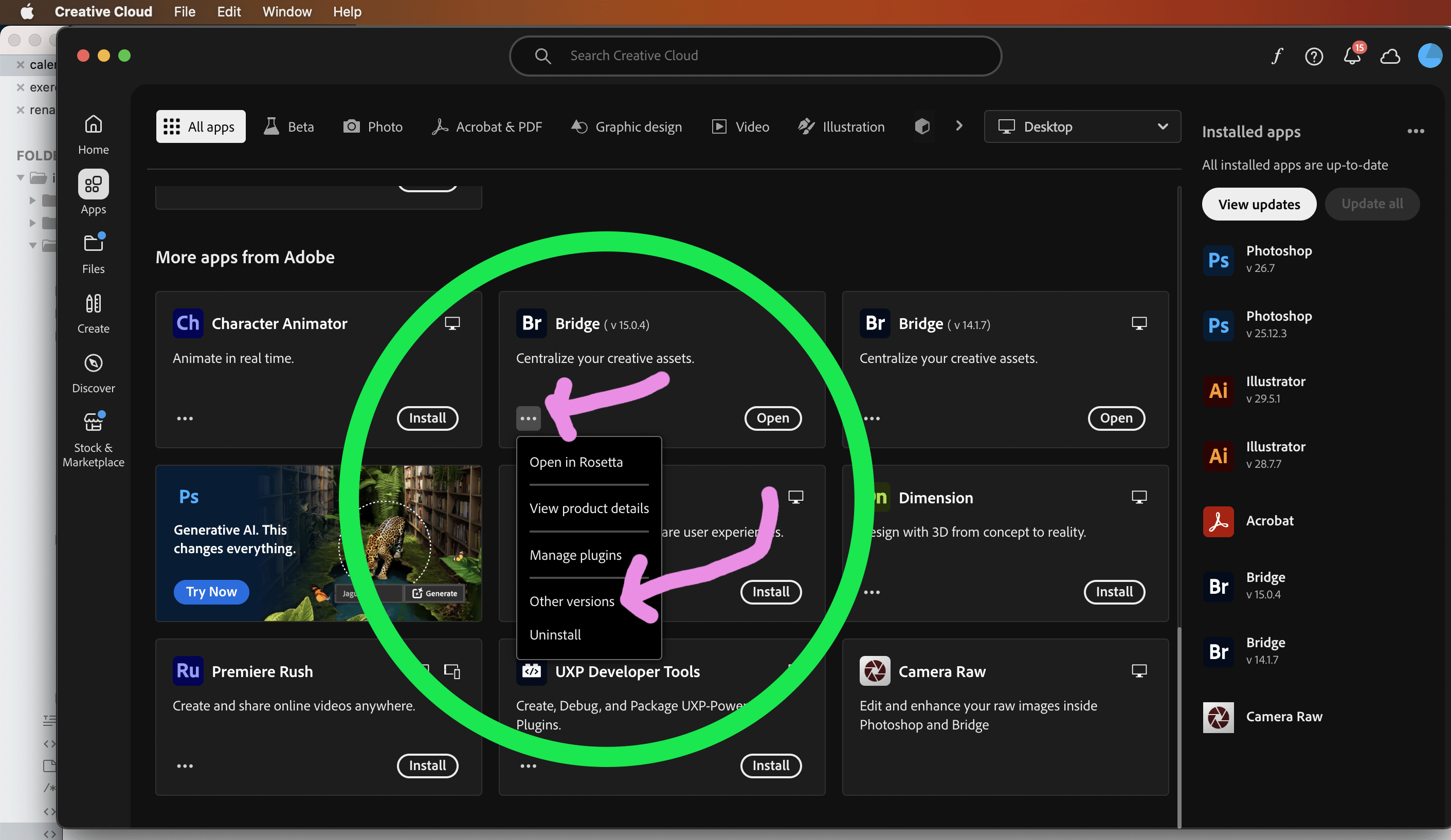Choose Manage plugins menu item
The image size is (1451, 840).
coord(575,555)
